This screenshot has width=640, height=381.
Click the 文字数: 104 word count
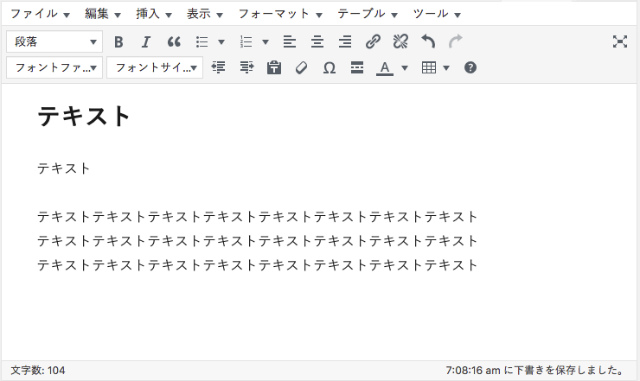[x=38, y=370]
